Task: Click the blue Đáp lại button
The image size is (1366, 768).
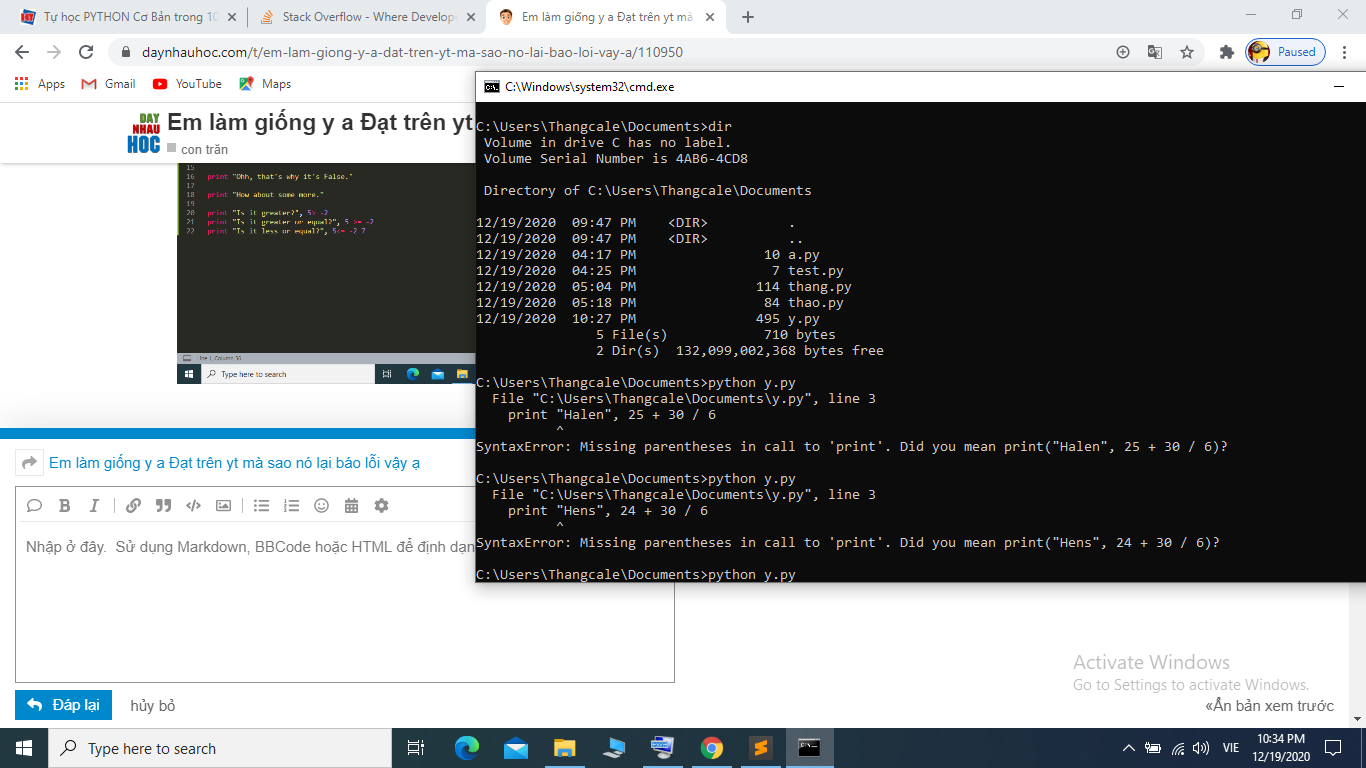Action: click(x=64, y=705)
